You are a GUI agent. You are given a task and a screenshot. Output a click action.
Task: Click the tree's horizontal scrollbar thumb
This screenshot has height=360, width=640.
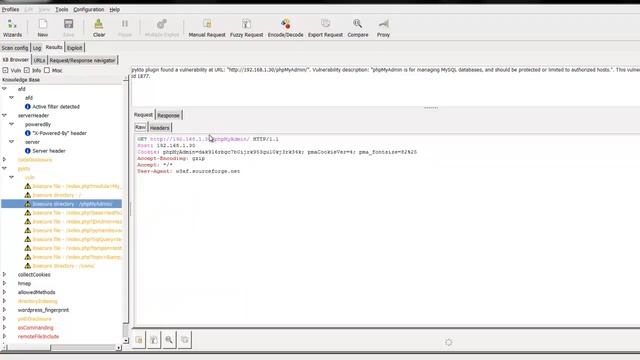pyautogui.click(x=29, y=348)
